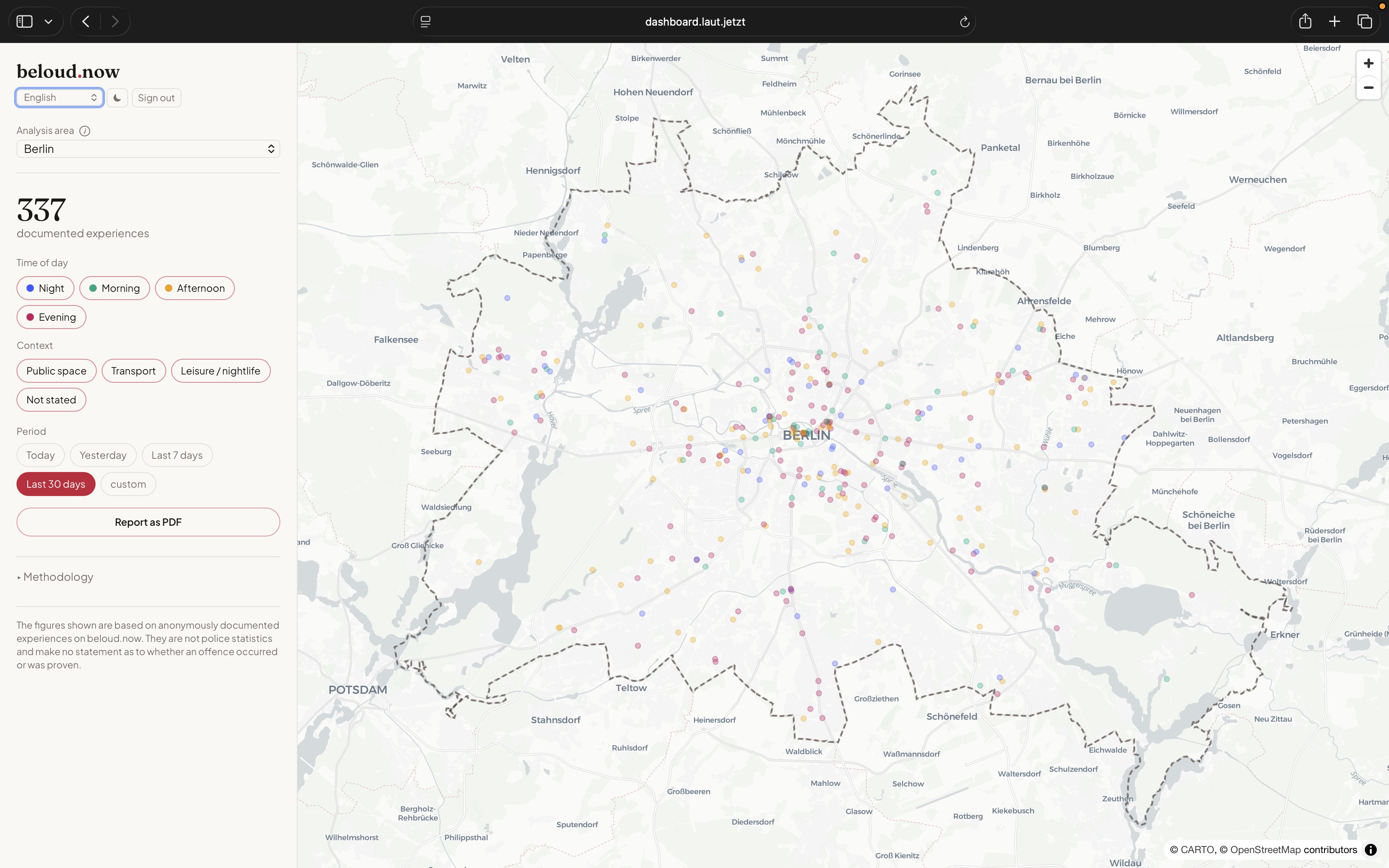Toggle the Night time filter
This screenshot has height=868, width=1389.
[x=45, y=288]
